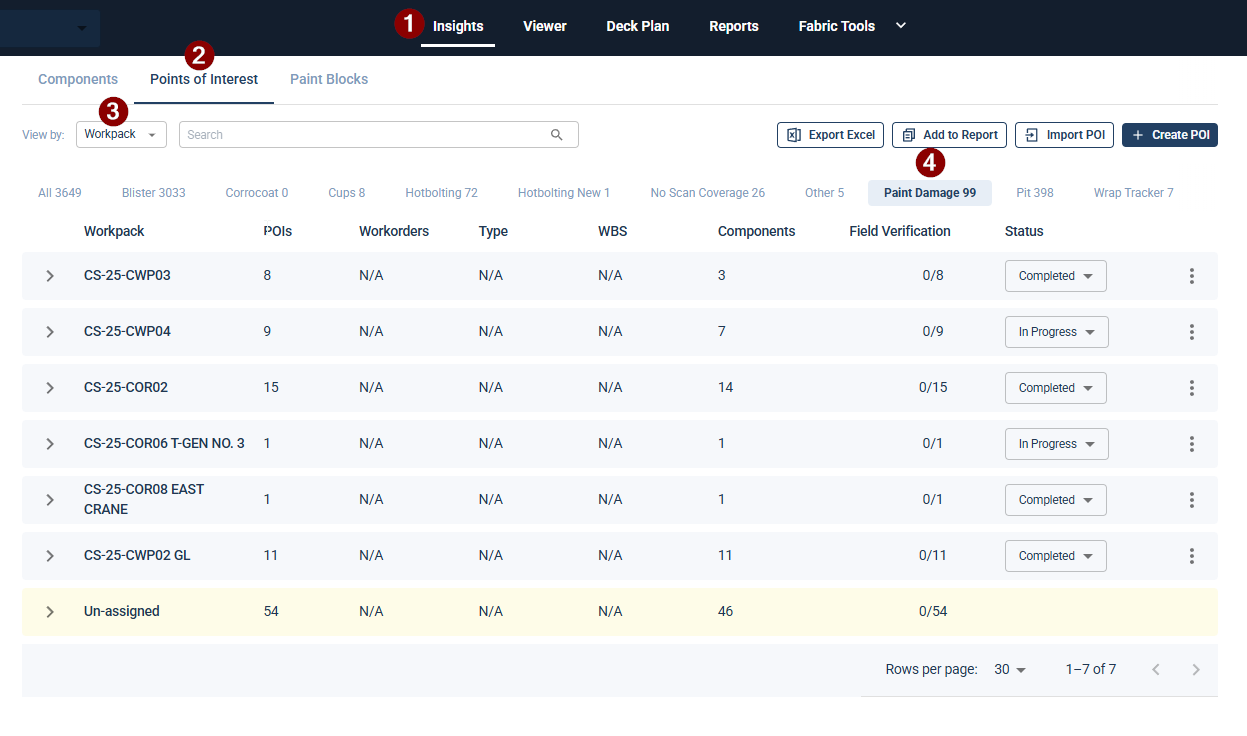The width and height of the screenshot is (1247, 736).
Task: Open three-dot menu for CS-25-CWP04 row
Action: (1191, 332)
